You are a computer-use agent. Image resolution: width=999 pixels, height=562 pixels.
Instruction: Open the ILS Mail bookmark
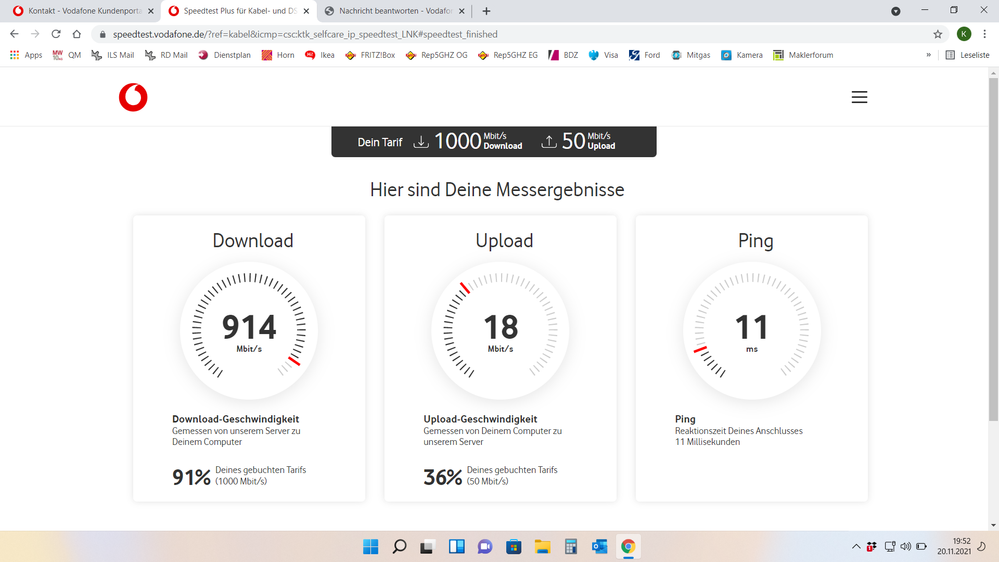point(113,55)
